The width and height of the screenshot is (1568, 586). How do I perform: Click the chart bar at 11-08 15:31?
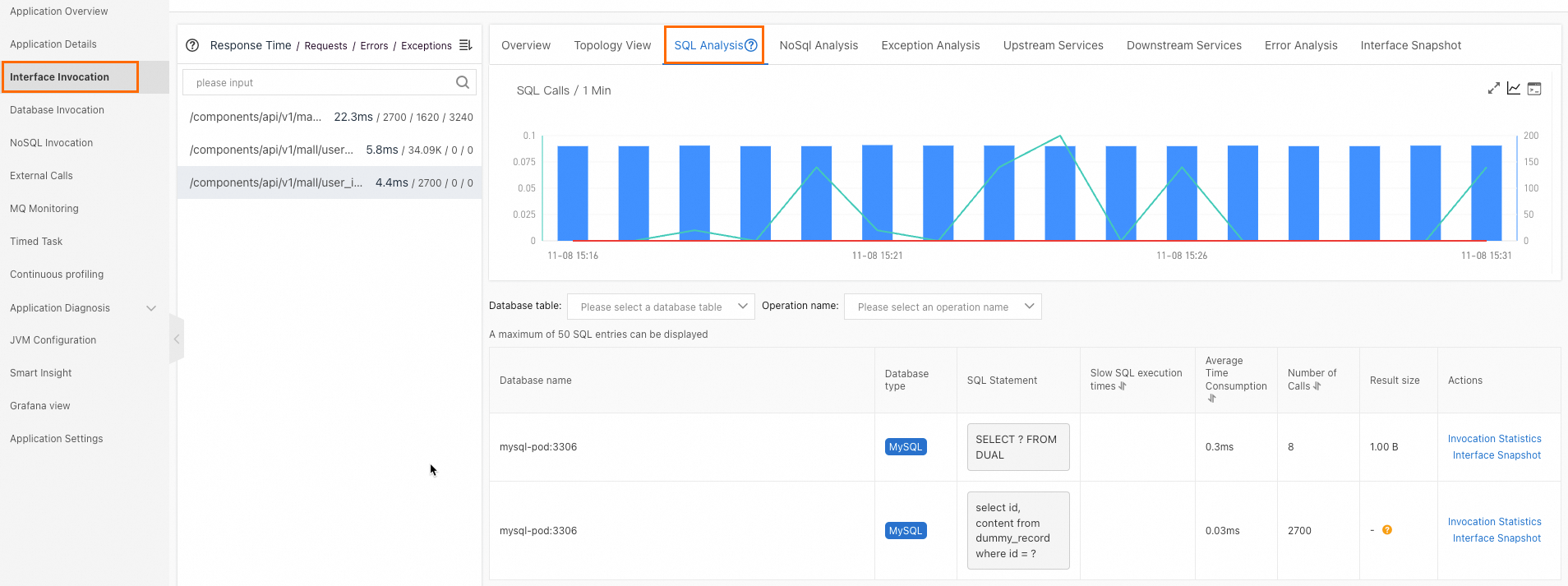[1486, 193]
